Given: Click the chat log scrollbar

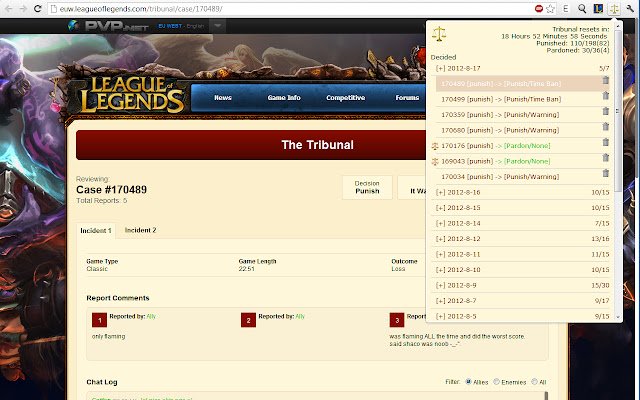Looking at the screenshot, I should (546, 396).
